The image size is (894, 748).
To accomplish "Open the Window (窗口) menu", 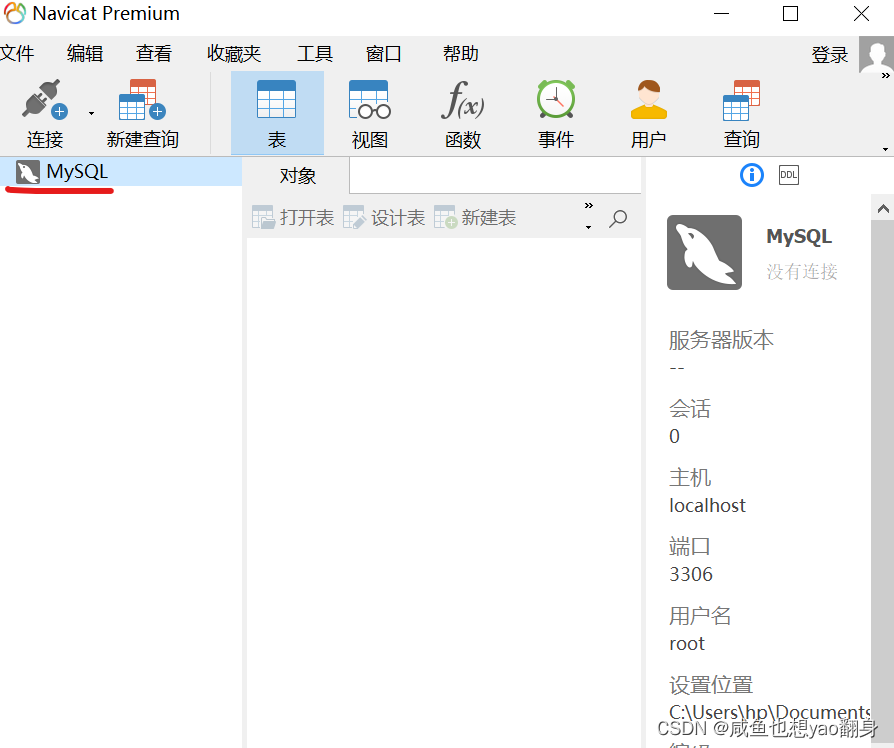I will point(384,54).
